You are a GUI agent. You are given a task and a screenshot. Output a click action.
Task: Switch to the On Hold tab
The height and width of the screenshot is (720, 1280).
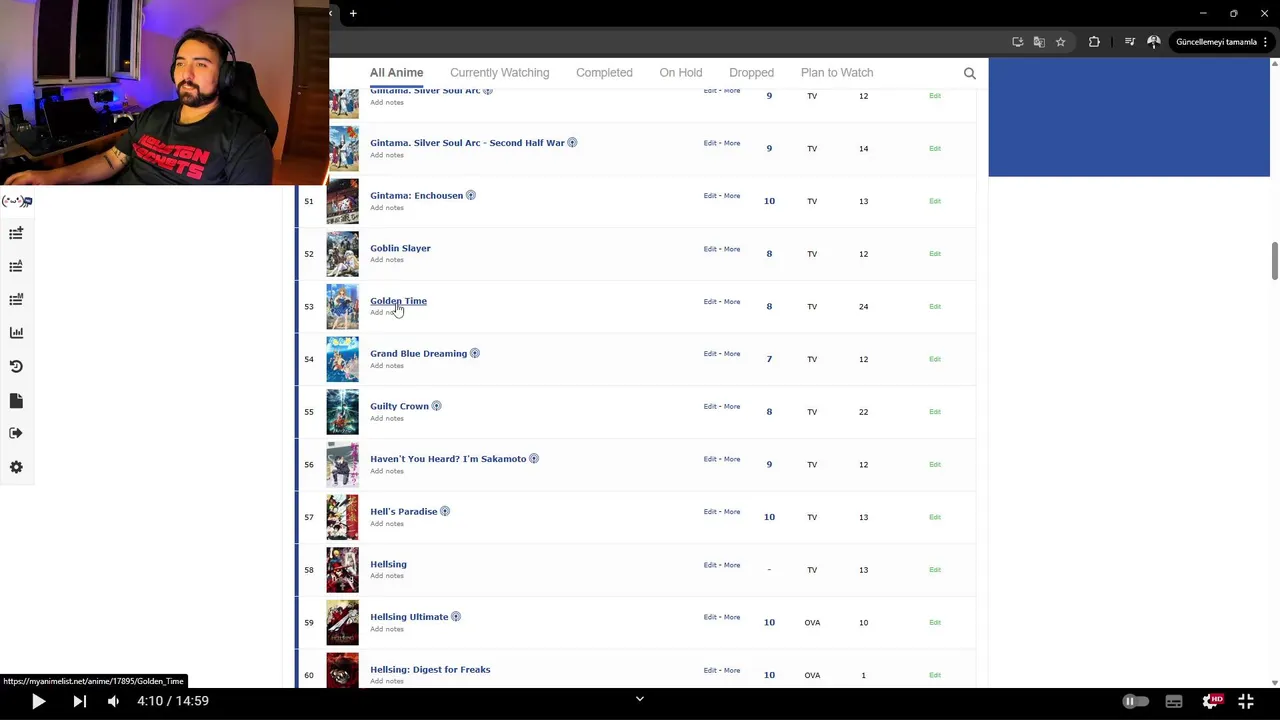[681, 73]
